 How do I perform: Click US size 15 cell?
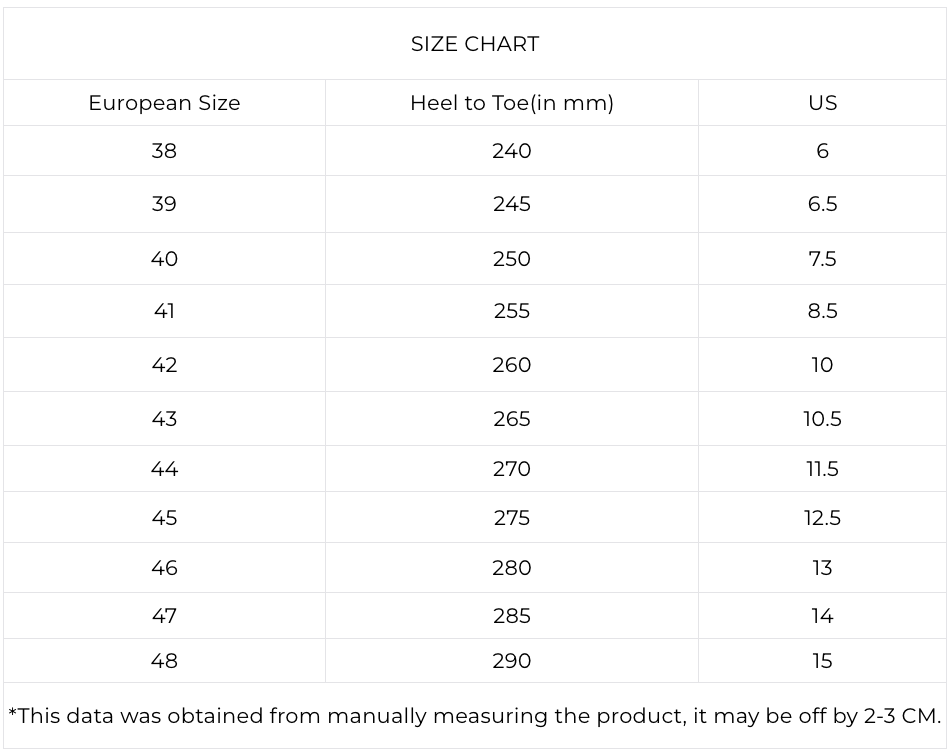[x=822, y=661]
